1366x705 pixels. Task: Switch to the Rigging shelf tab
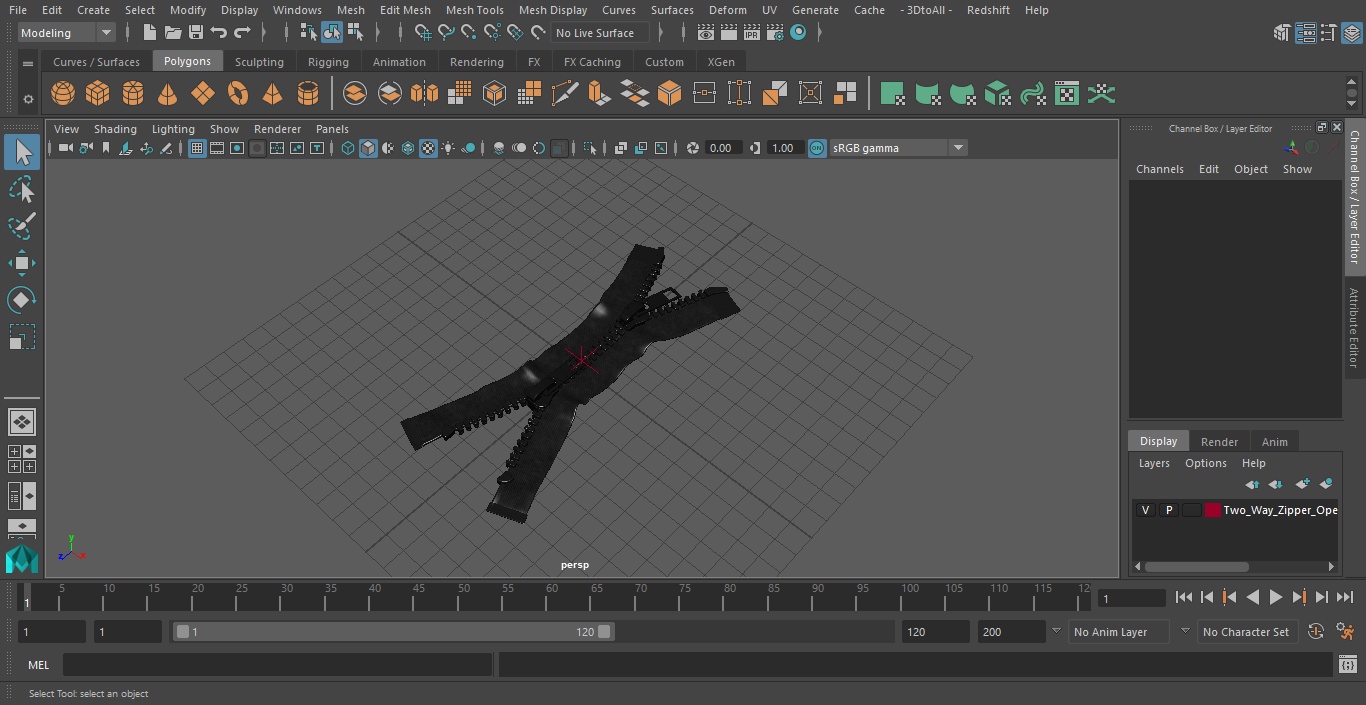tap(328, 62)
